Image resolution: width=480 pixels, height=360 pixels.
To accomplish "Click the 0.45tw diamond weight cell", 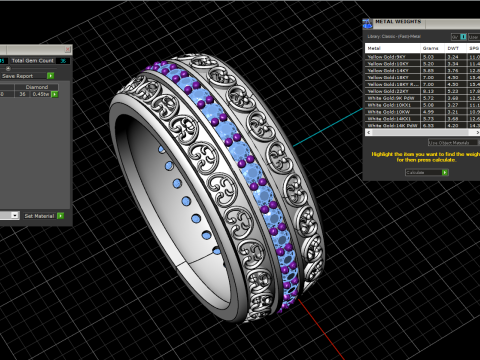I will pyautogui.click(x=41, y=94).
